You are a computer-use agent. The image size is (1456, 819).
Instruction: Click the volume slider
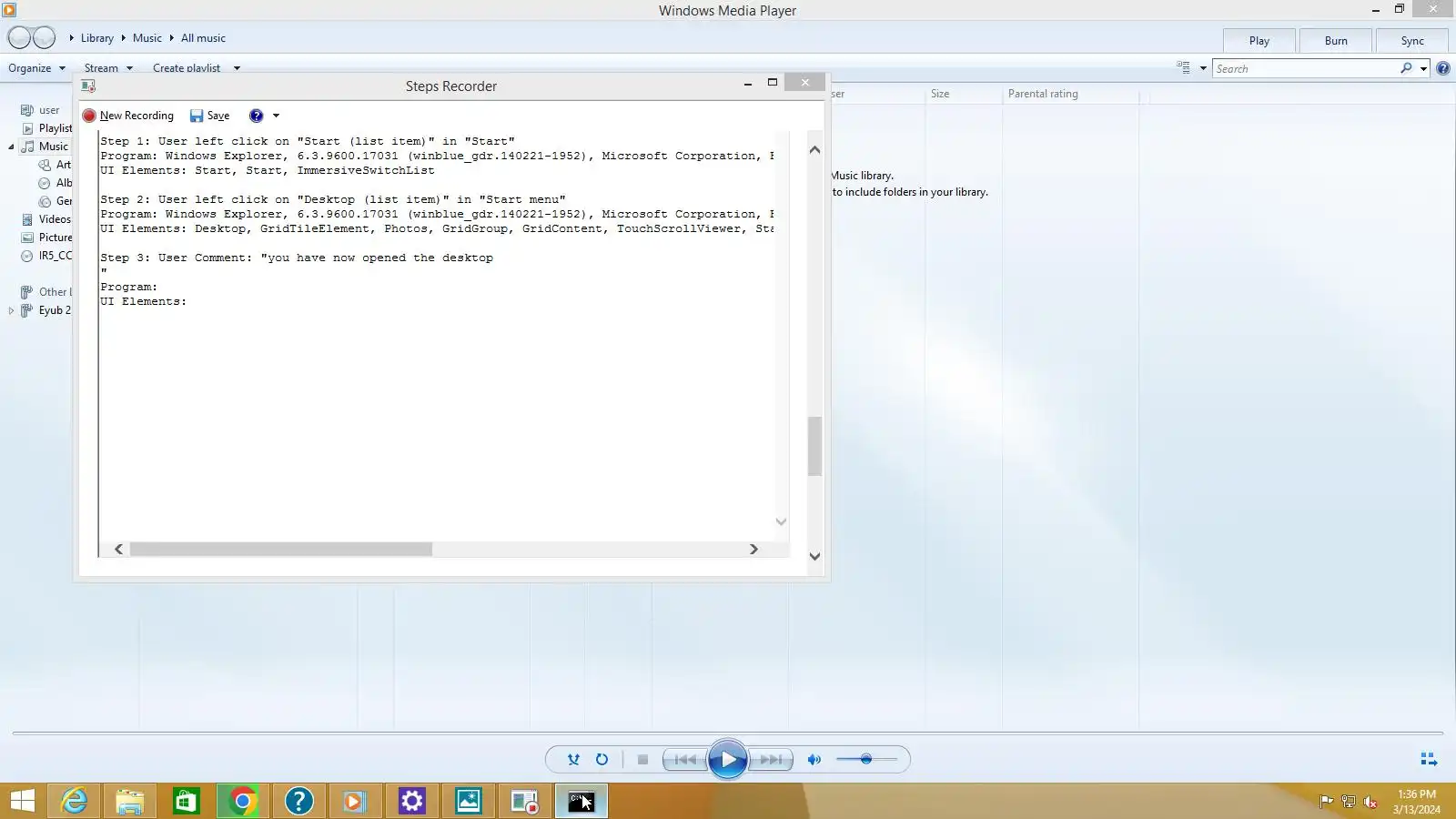(x=866, y=759)
